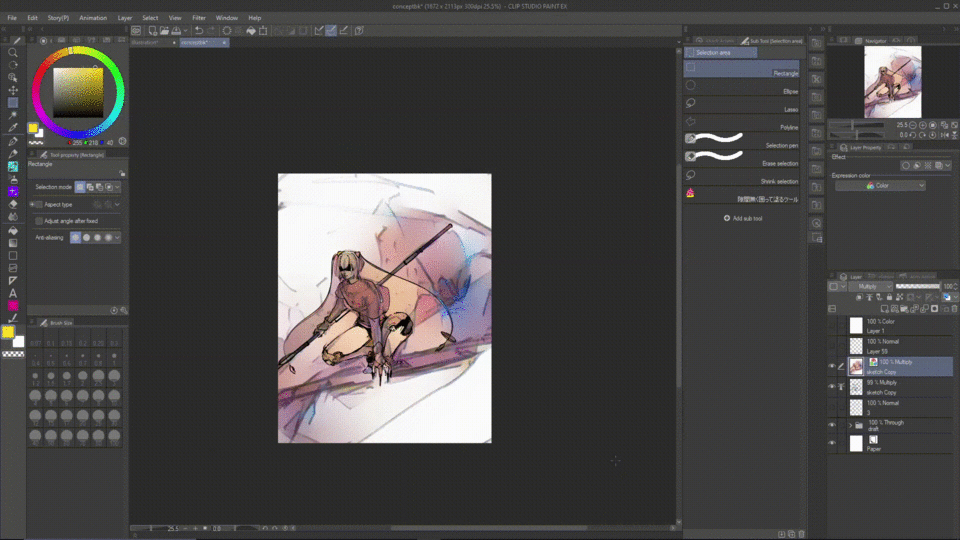Viewport: 960px width, 540px height.
Task: Open the Filter menu
Action: point(199,18)
